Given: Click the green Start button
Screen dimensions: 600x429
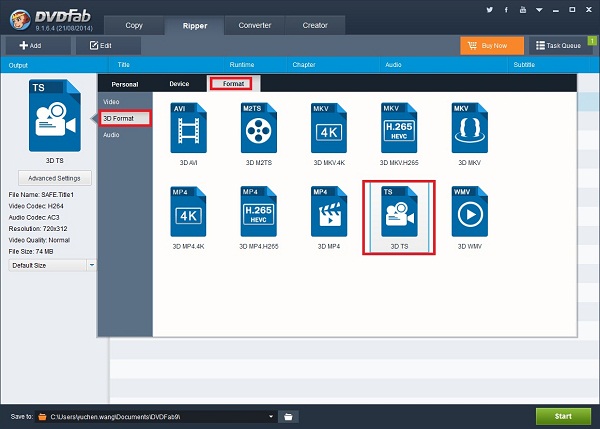Looking at the screenshot, I should [x=563, y=416].
